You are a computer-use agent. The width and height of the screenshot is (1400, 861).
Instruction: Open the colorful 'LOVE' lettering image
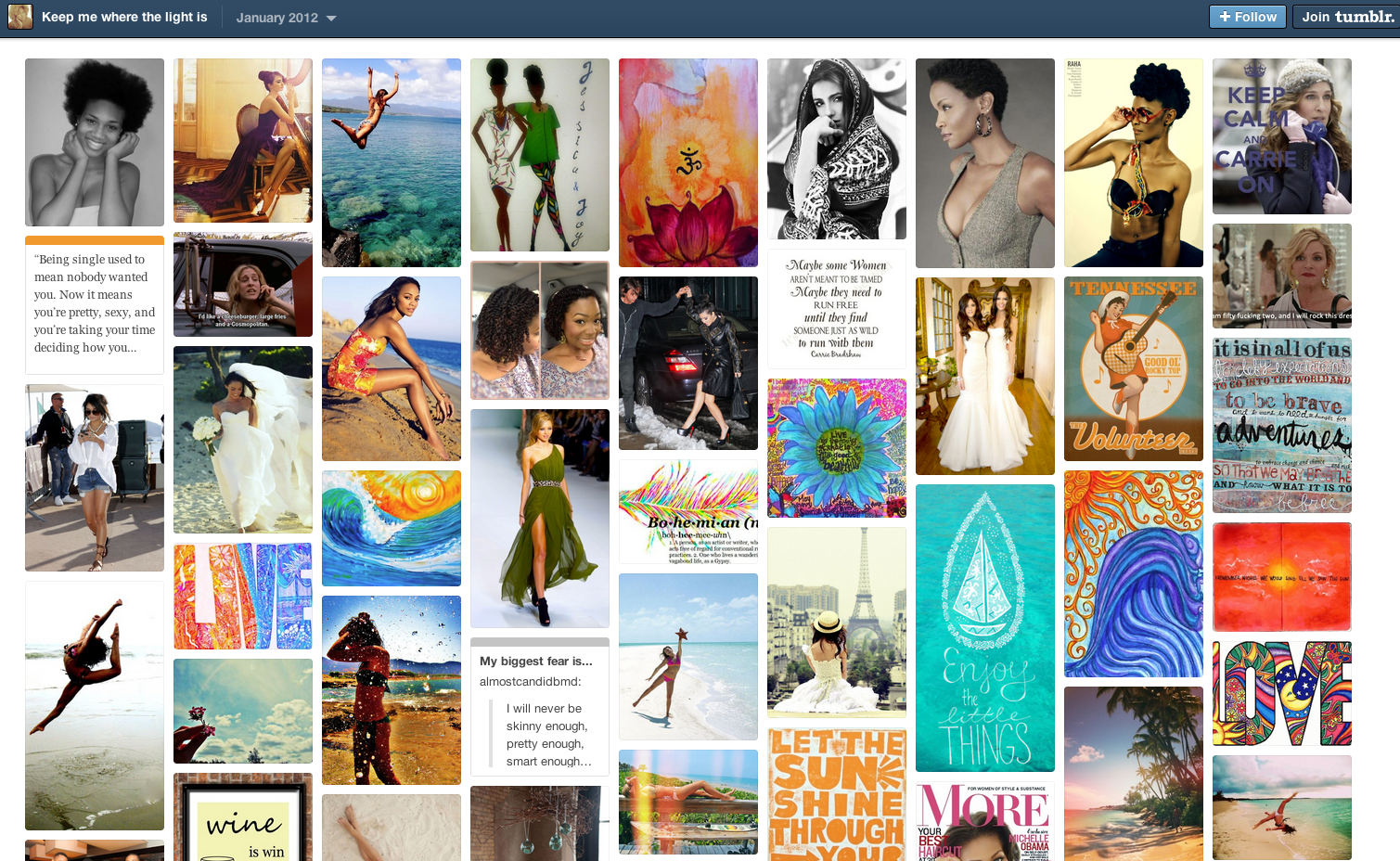(1281, 693)
